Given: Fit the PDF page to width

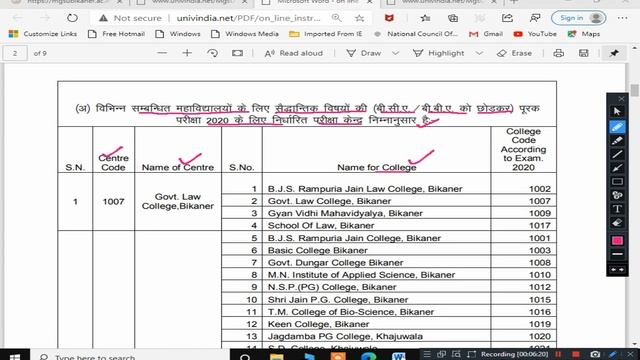Looking at the screenshot, I should [237, 53].
